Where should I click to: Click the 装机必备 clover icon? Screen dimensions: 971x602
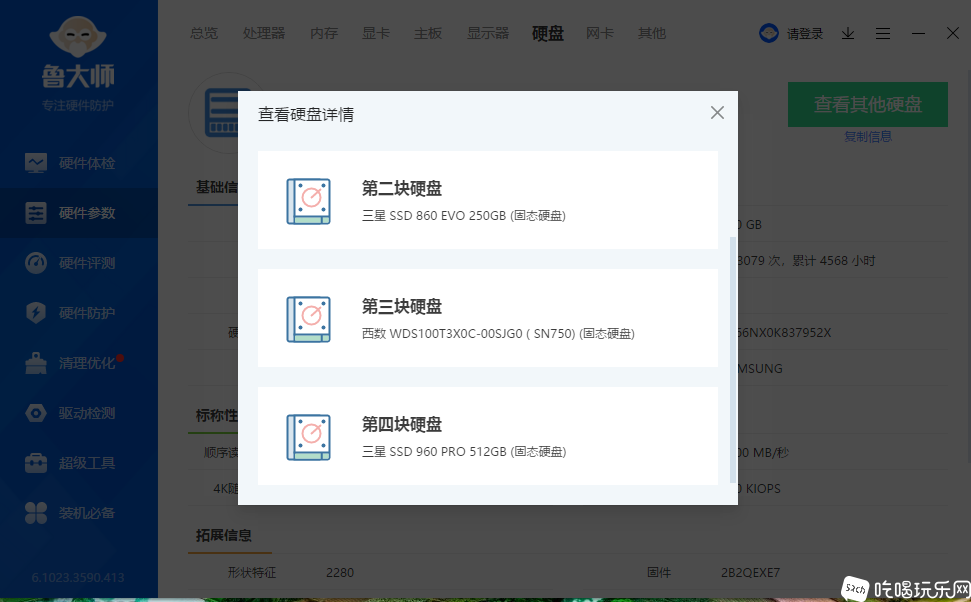click(36, 513)
